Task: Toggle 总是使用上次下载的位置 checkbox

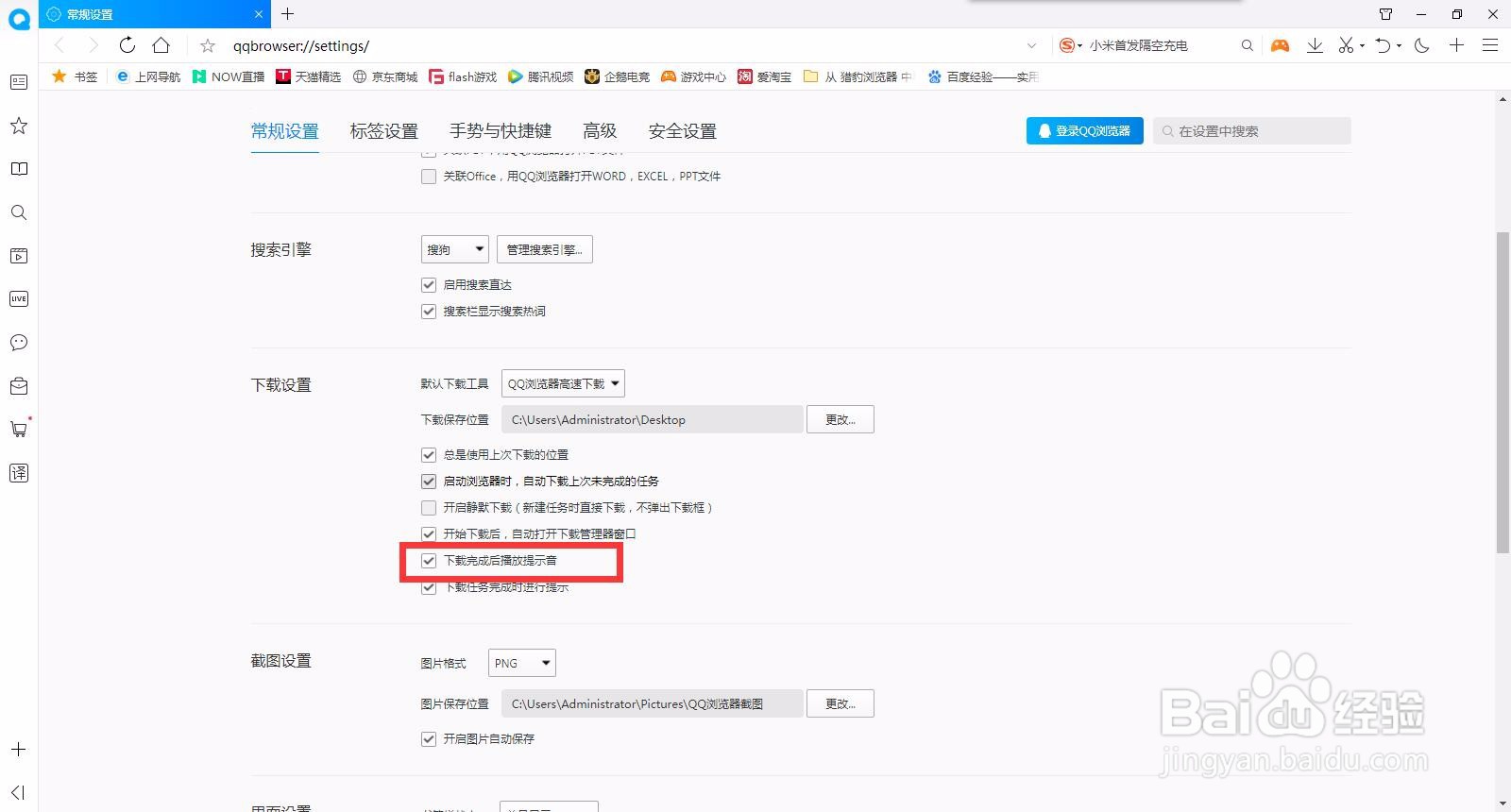Action: [x=429, y=455]
